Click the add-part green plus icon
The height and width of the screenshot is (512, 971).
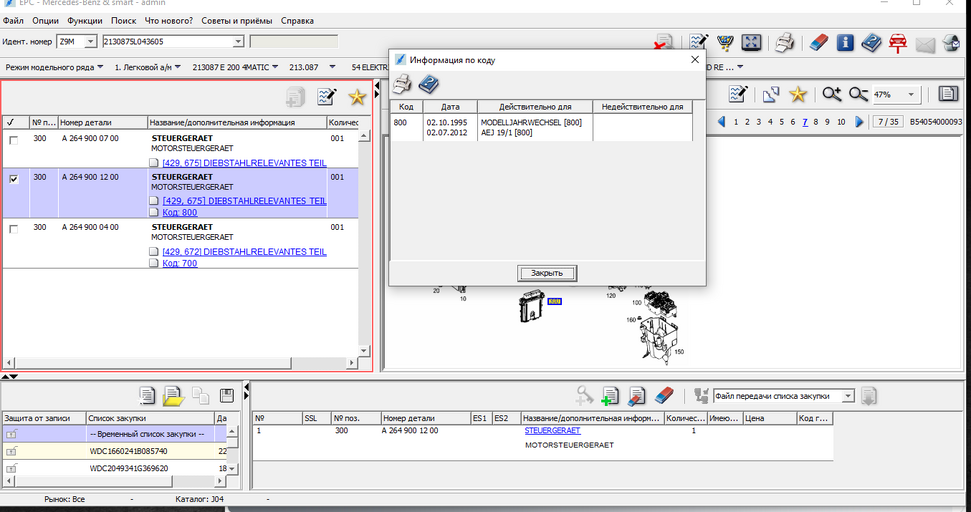point(610,396)
